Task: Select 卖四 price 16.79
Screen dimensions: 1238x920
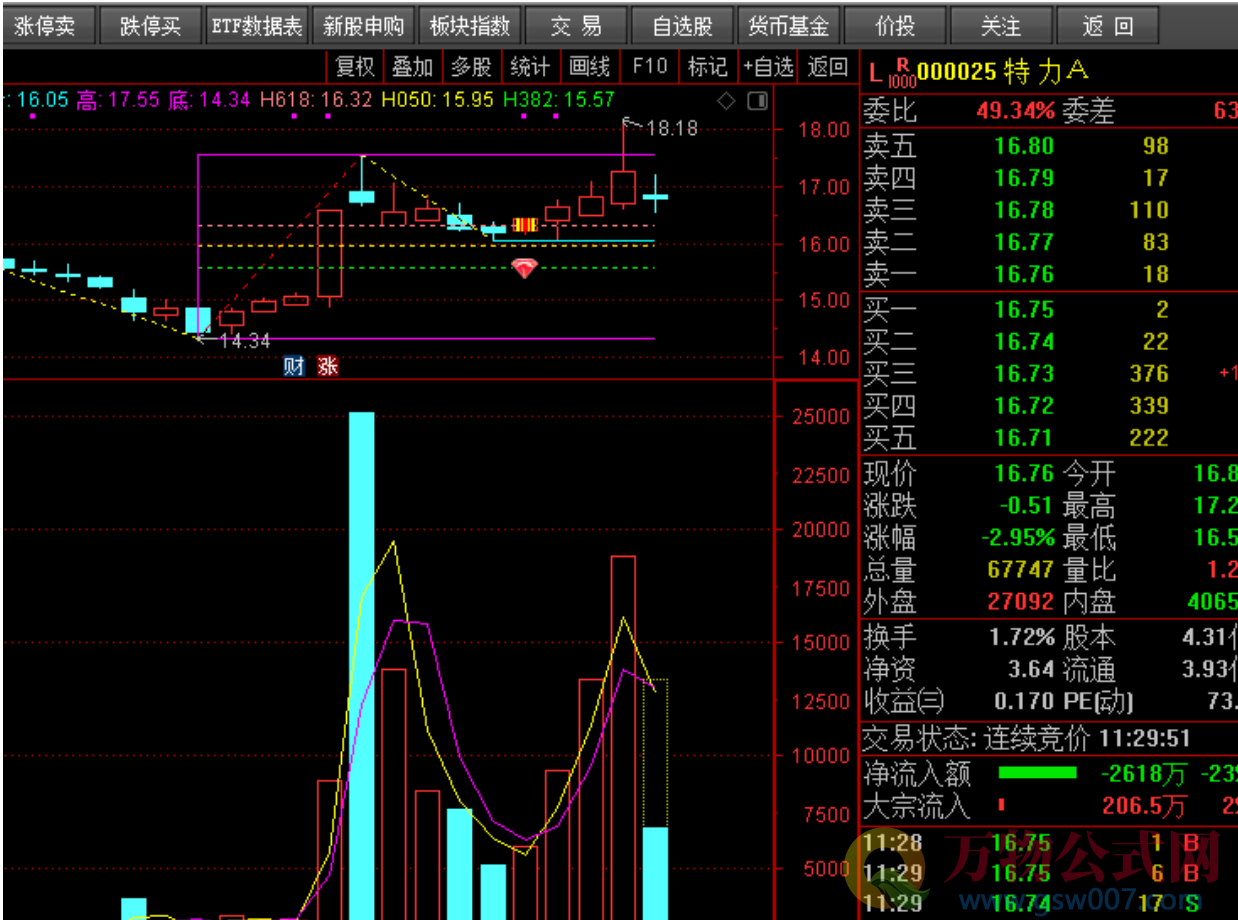Action: [x=1024, y=178]
